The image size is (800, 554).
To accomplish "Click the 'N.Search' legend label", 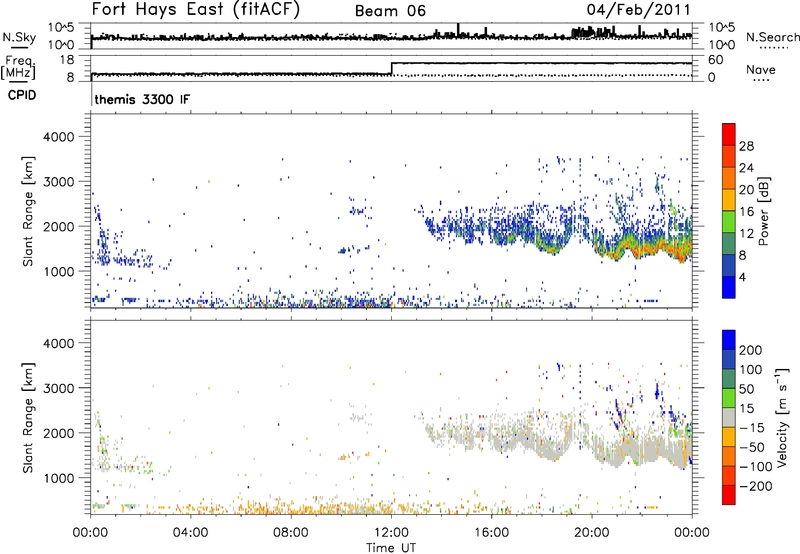I will [x=772, y=37].
